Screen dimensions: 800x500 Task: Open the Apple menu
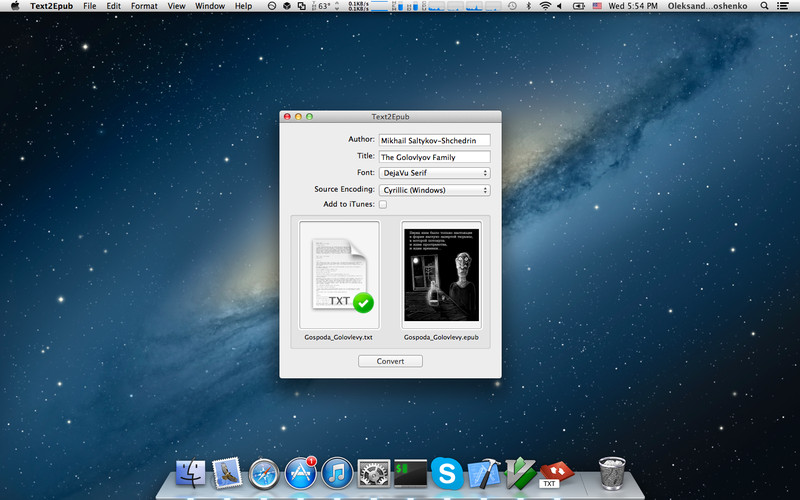pyautogui.click(x=15, y=6)
